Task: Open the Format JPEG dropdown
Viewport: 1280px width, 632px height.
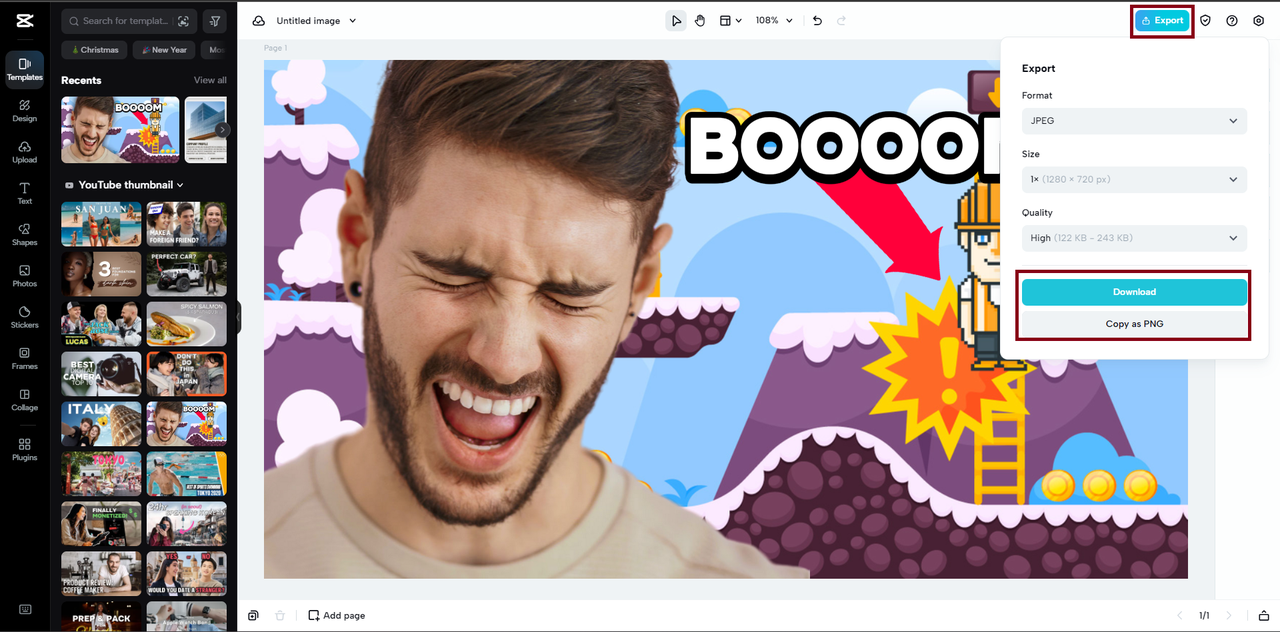Action: point(1134,121)
